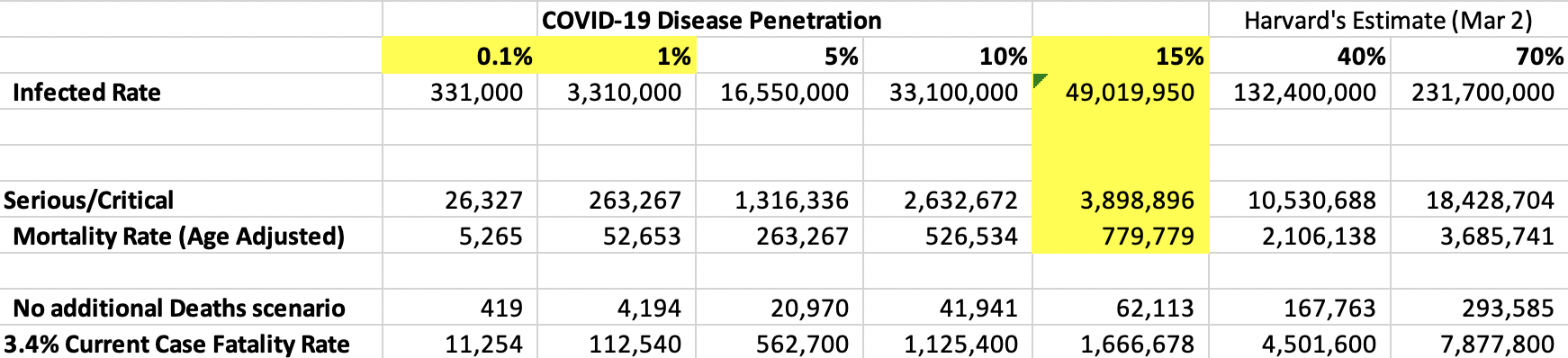The image size is (1568, 358).
Task: Select the cell with 419
Action: (460, 308)
